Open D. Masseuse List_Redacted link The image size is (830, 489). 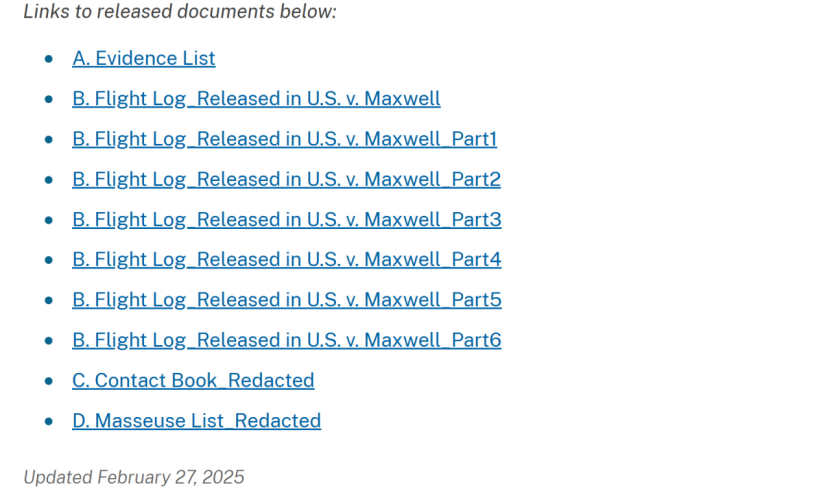coord(196,421)
